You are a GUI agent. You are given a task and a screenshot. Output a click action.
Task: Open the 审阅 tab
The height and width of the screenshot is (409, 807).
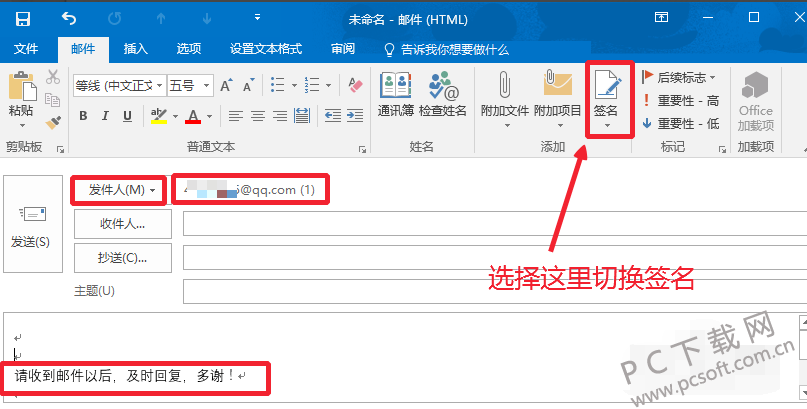pyautogui.click(x=343, y=49)
